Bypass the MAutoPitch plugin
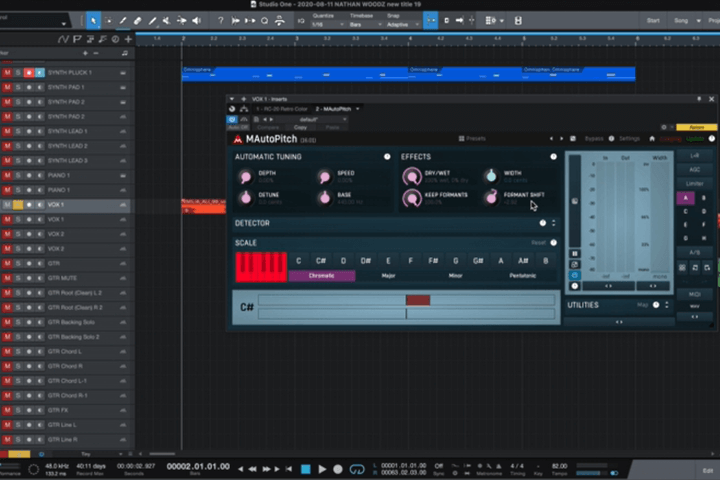Viewport: 720px width, 480px height. point(594,139)
